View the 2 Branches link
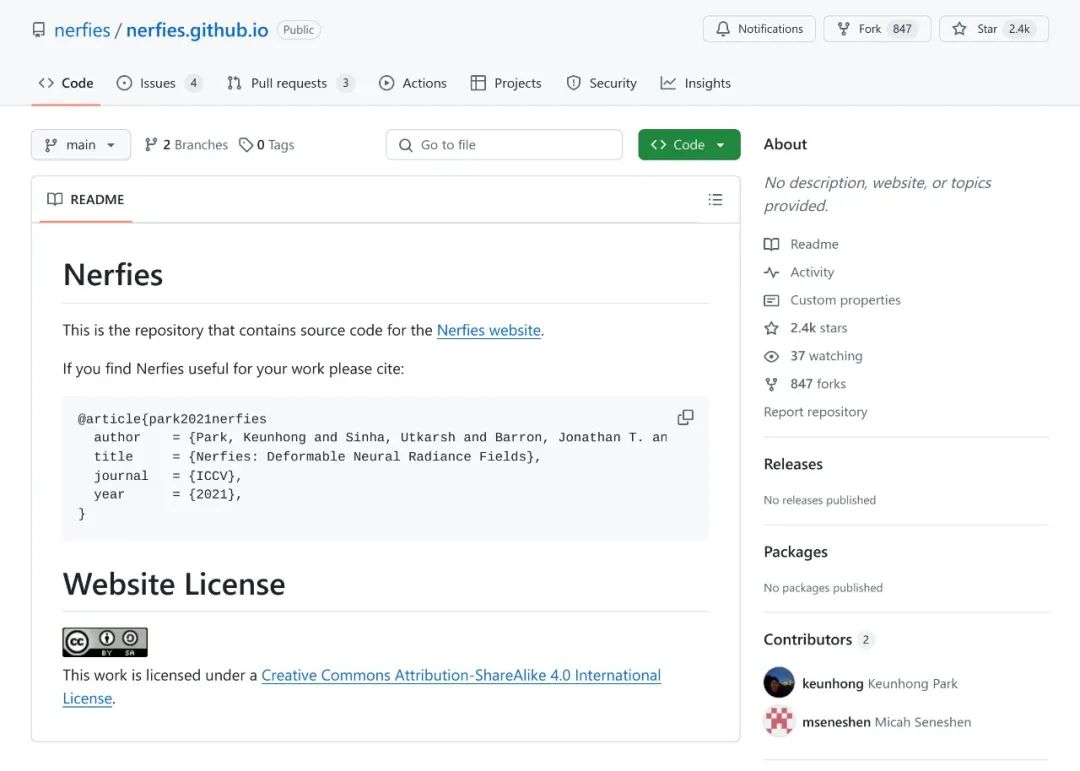 (186, 145)
